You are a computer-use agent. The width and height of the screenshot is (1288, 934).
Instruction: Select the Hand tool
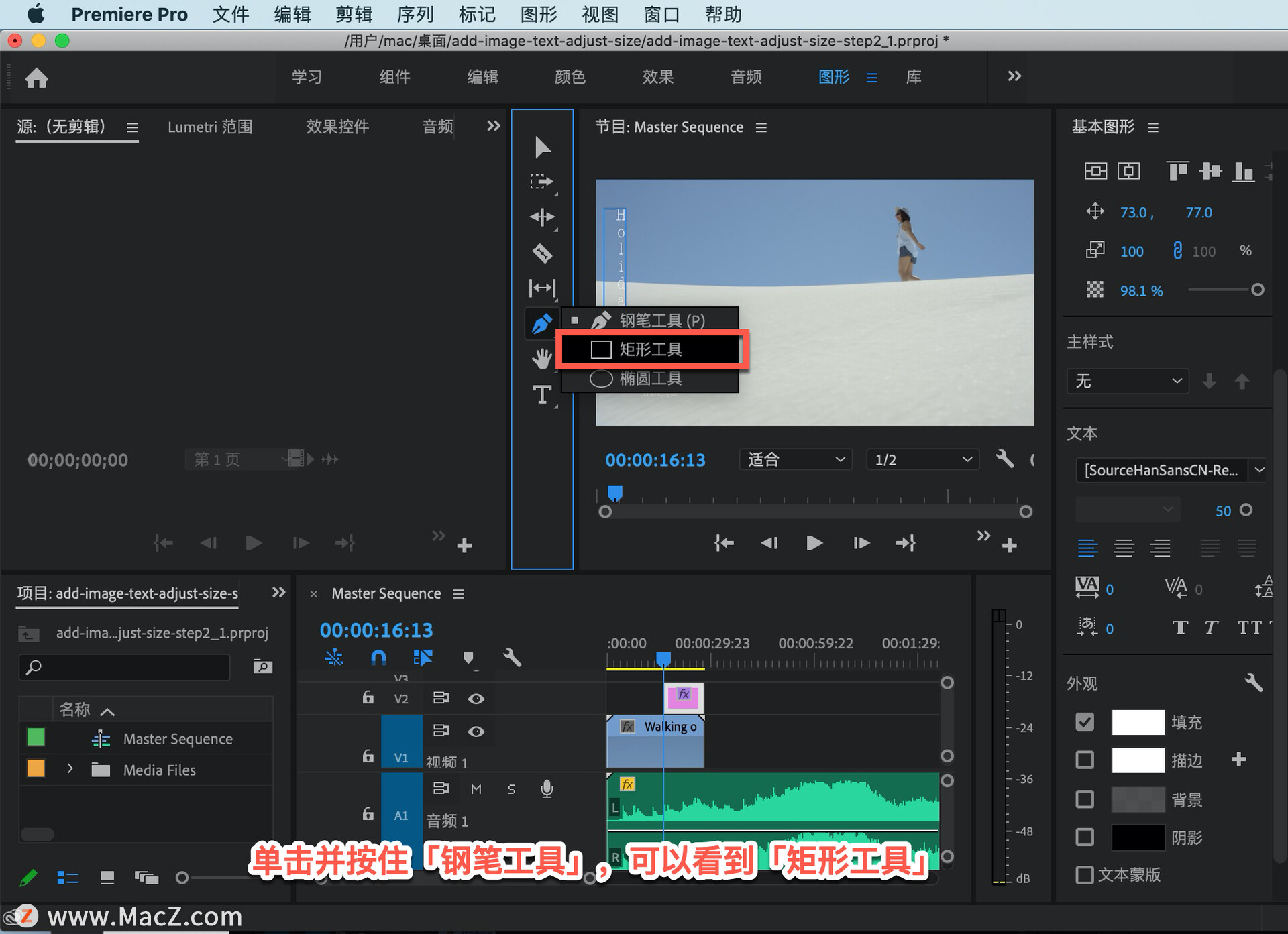coord(542,359)
